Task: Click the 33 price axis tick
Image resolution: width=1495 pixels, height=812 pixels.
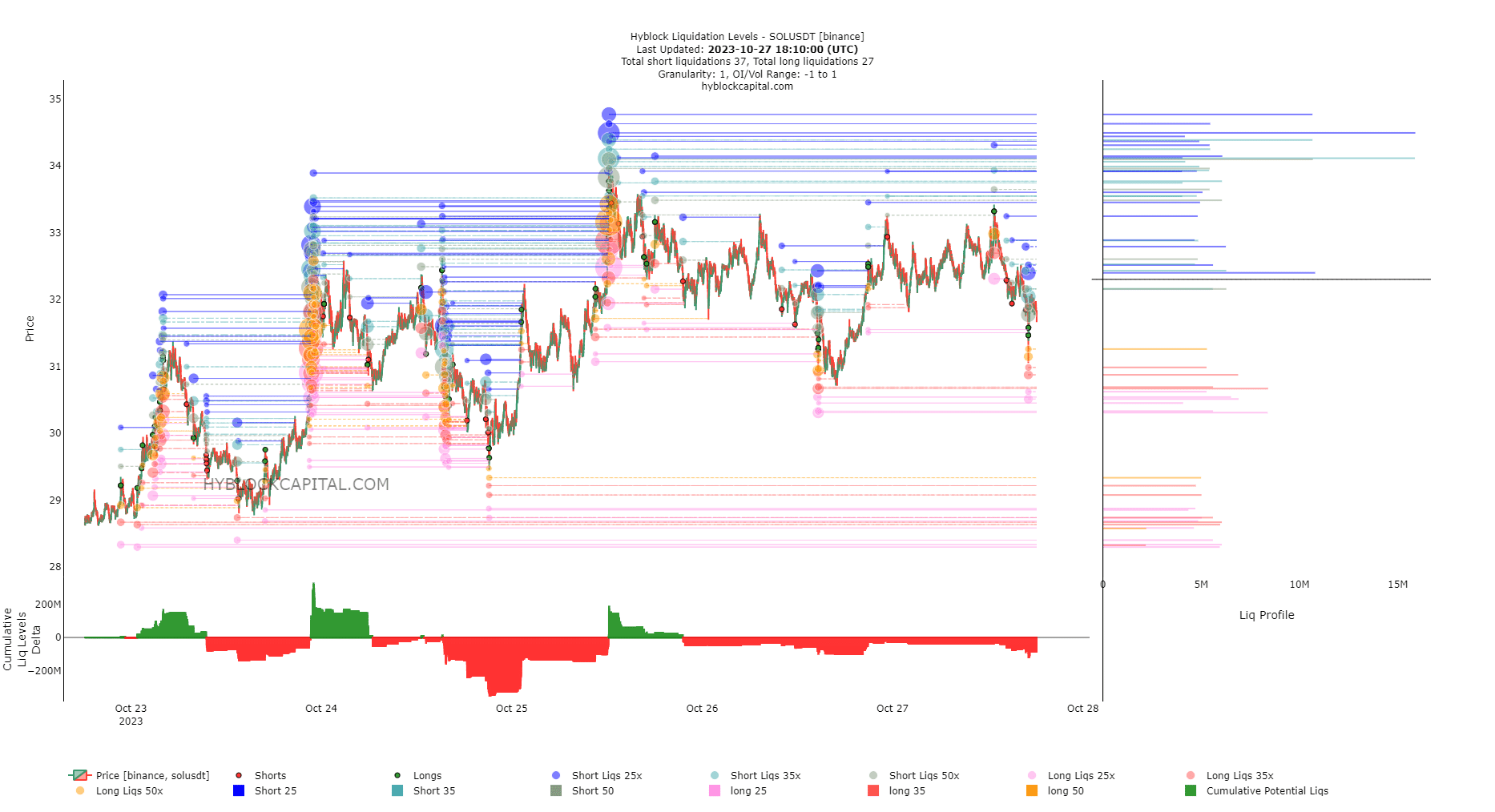Action: pos(55,233)
